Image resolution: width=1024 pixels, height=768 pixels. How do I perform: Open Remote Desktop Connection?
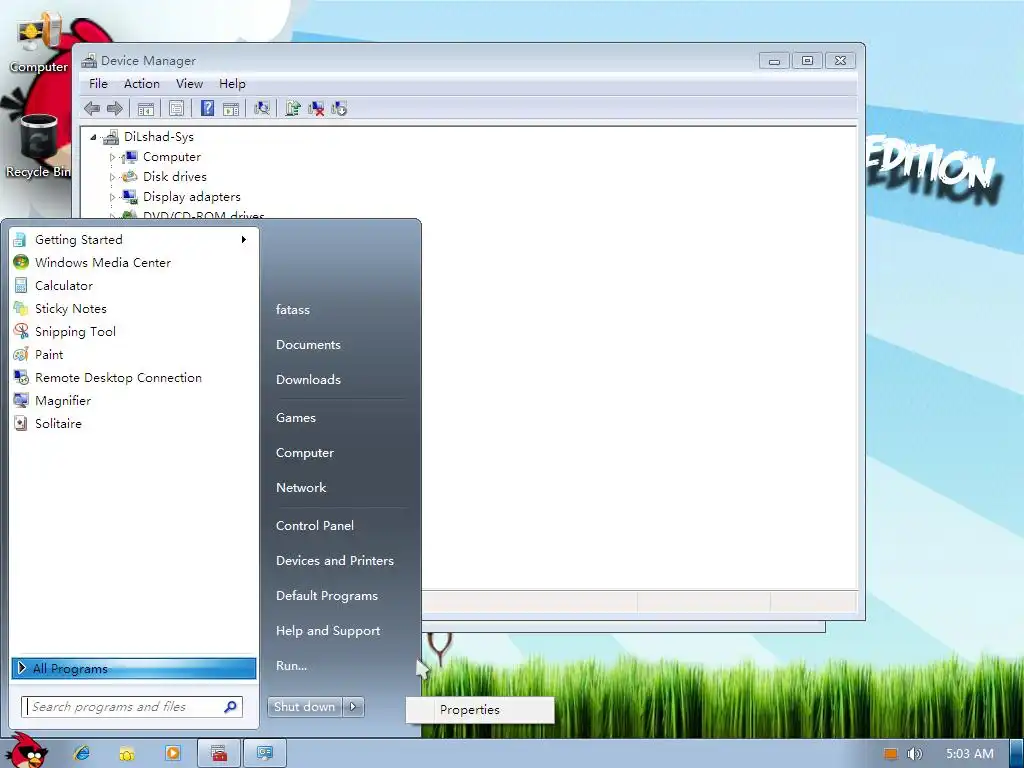133,377
